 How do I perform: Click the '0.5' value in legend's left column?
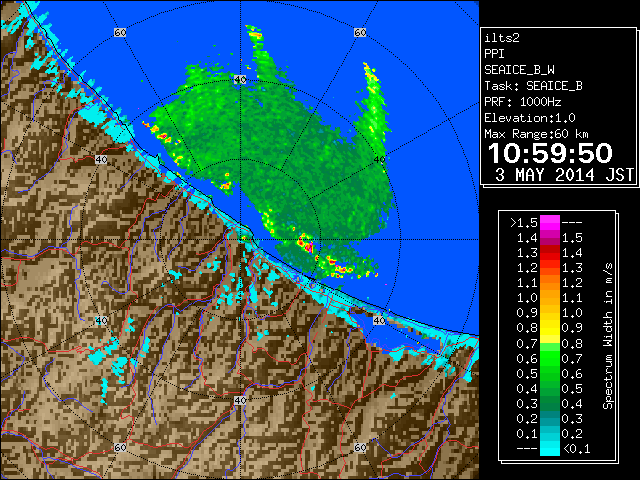point(527,373)
